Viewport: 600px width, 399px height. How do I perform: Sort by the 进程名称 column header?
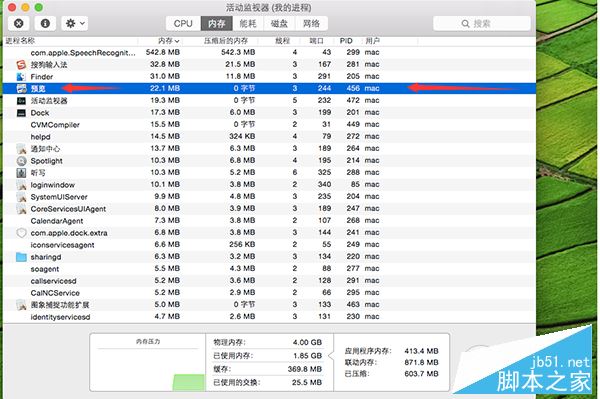[71, 41]
